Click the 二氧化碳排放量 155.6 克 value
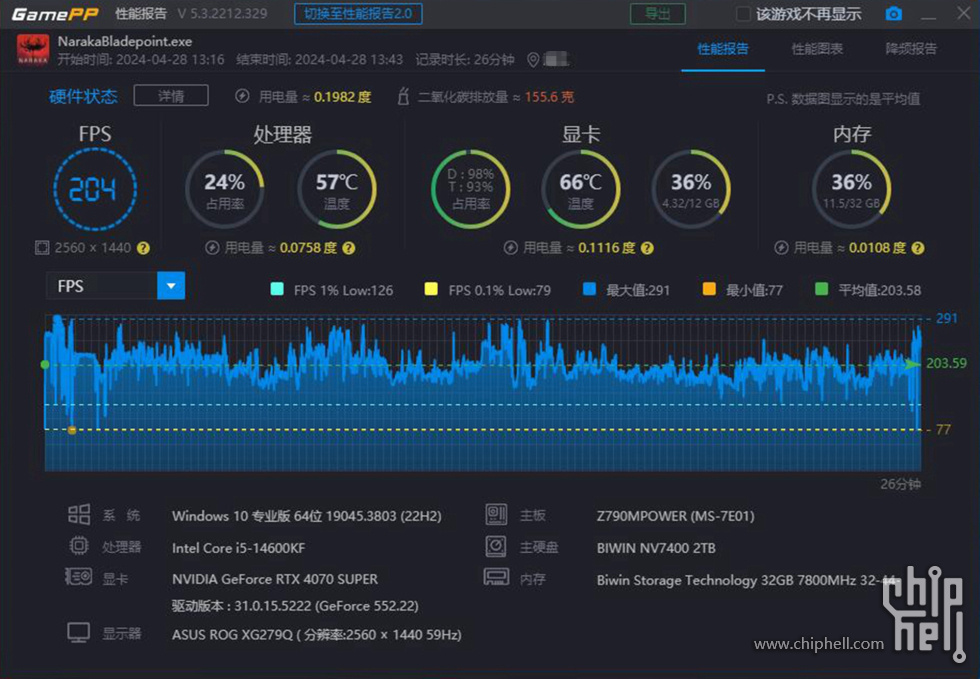Viewport: 980px width, 679px height. (x=549, y=97)
